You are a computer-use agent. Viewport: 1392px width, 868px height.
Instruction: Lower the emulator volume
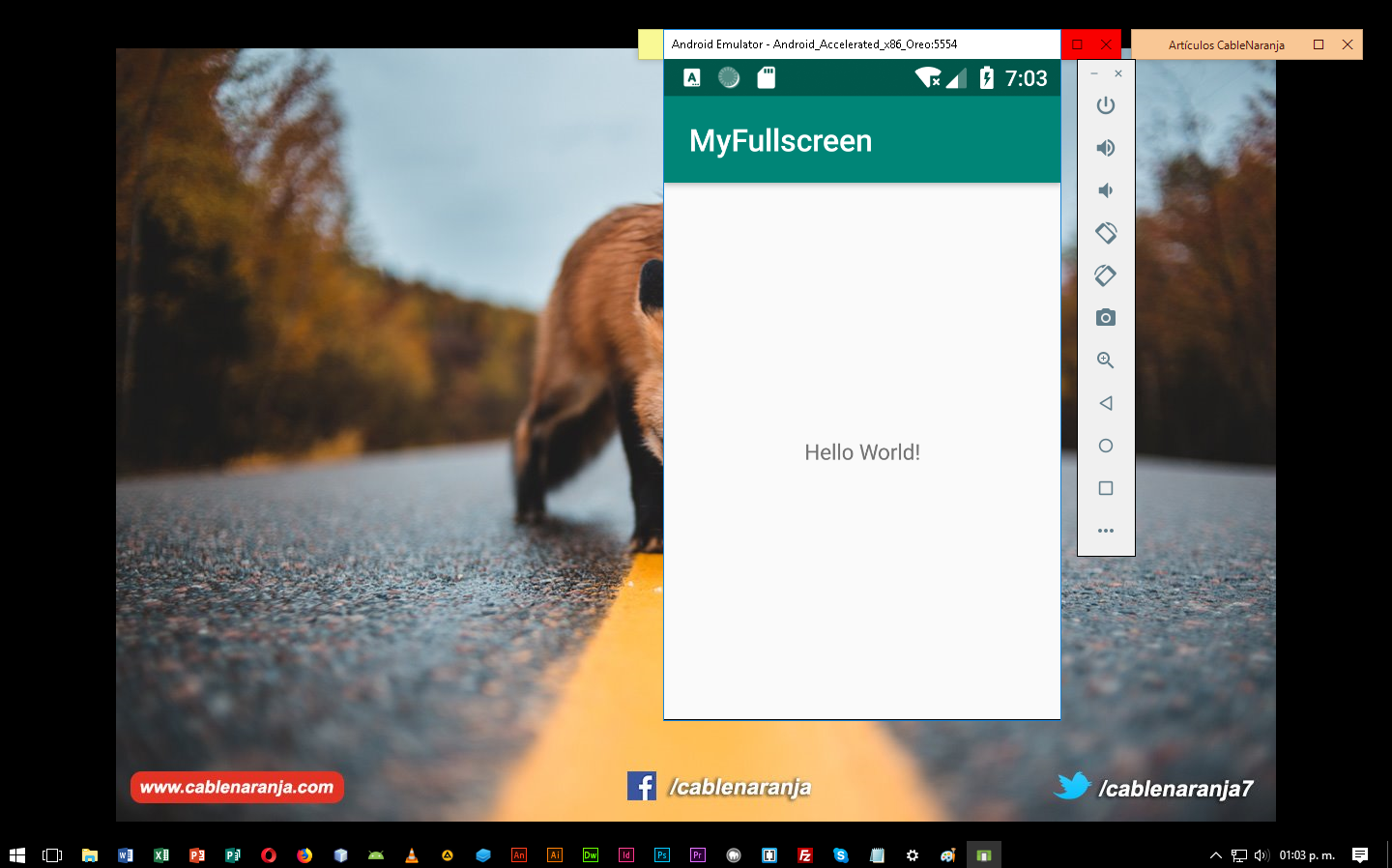click(1106, 190)
